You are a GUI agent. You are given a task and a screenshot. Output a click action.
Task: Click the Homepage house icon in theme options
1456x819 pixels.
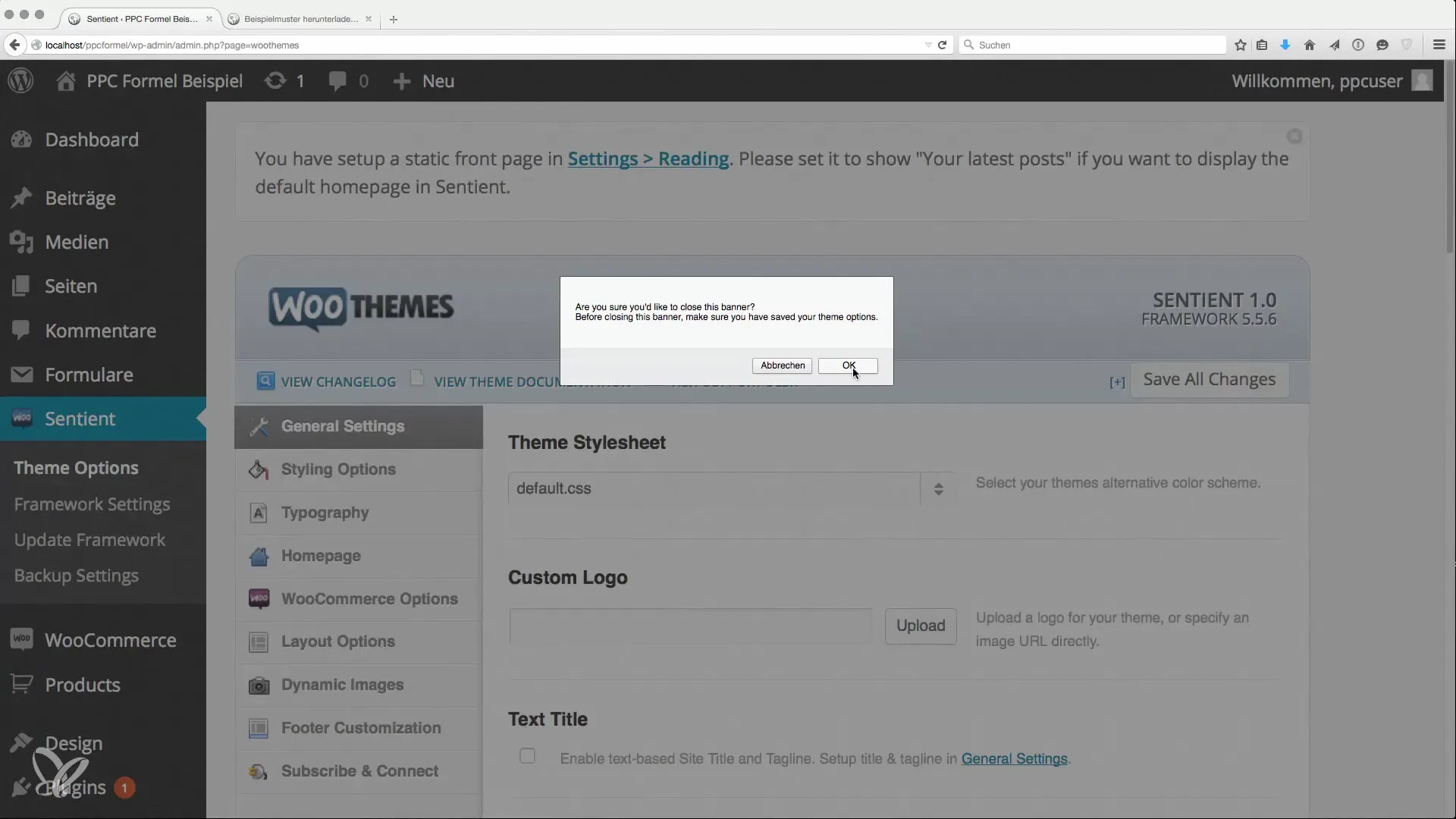pos(259,556)
